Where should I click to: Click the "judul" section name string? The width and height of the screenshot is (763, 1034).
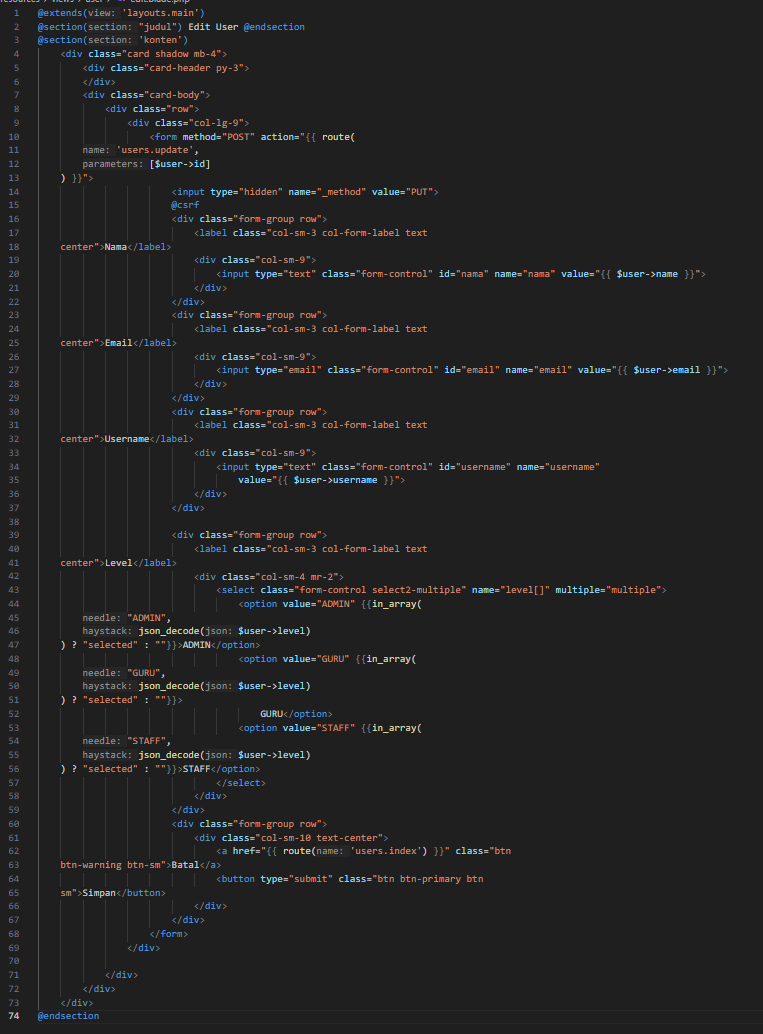[146, 26]
